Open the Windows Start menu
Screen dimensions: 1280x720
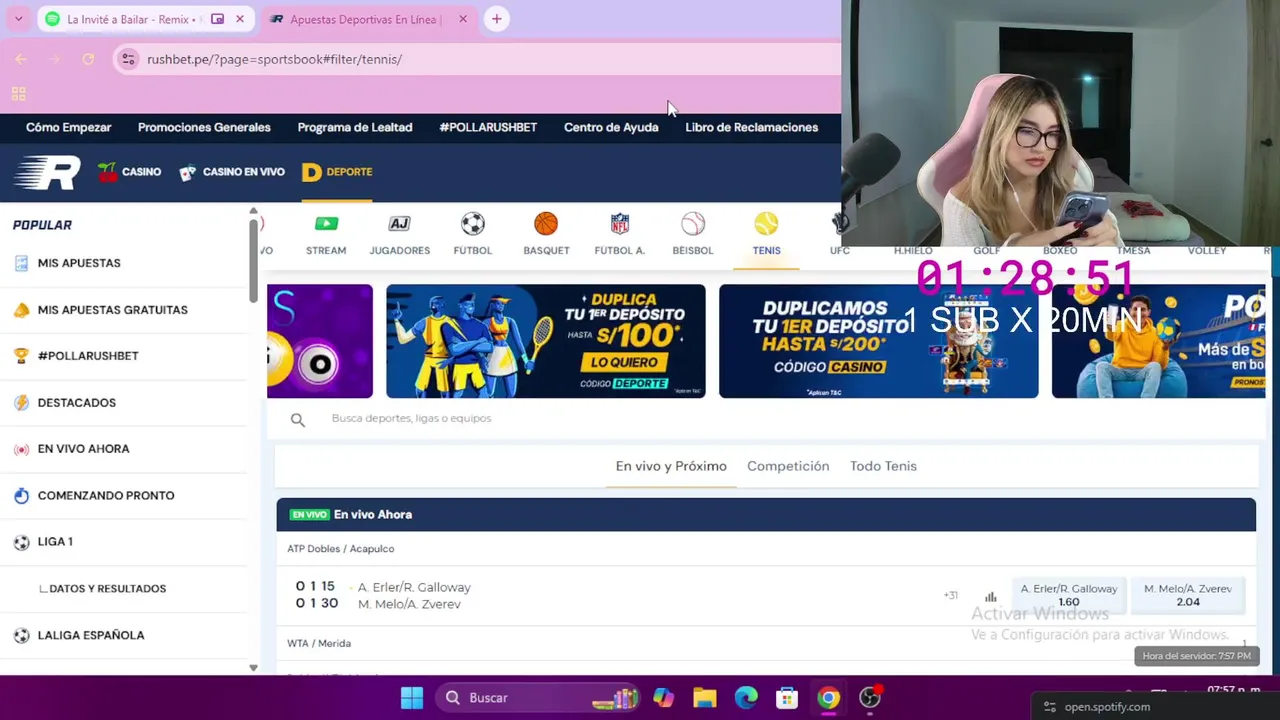point(412,698)
